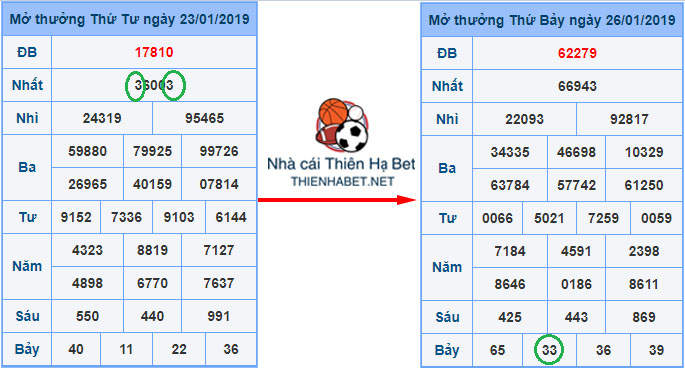Select the 26/01/2019 table header
The height and width of the screenshot is (368, 685).
[x=552, y=20]
